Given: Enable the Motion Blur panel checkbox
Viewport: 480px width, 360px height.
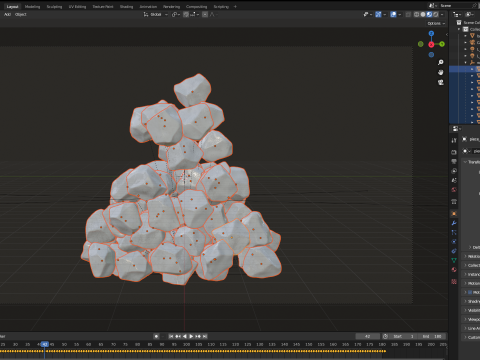Looking at the screenshot, I should (x=470, y=292).
